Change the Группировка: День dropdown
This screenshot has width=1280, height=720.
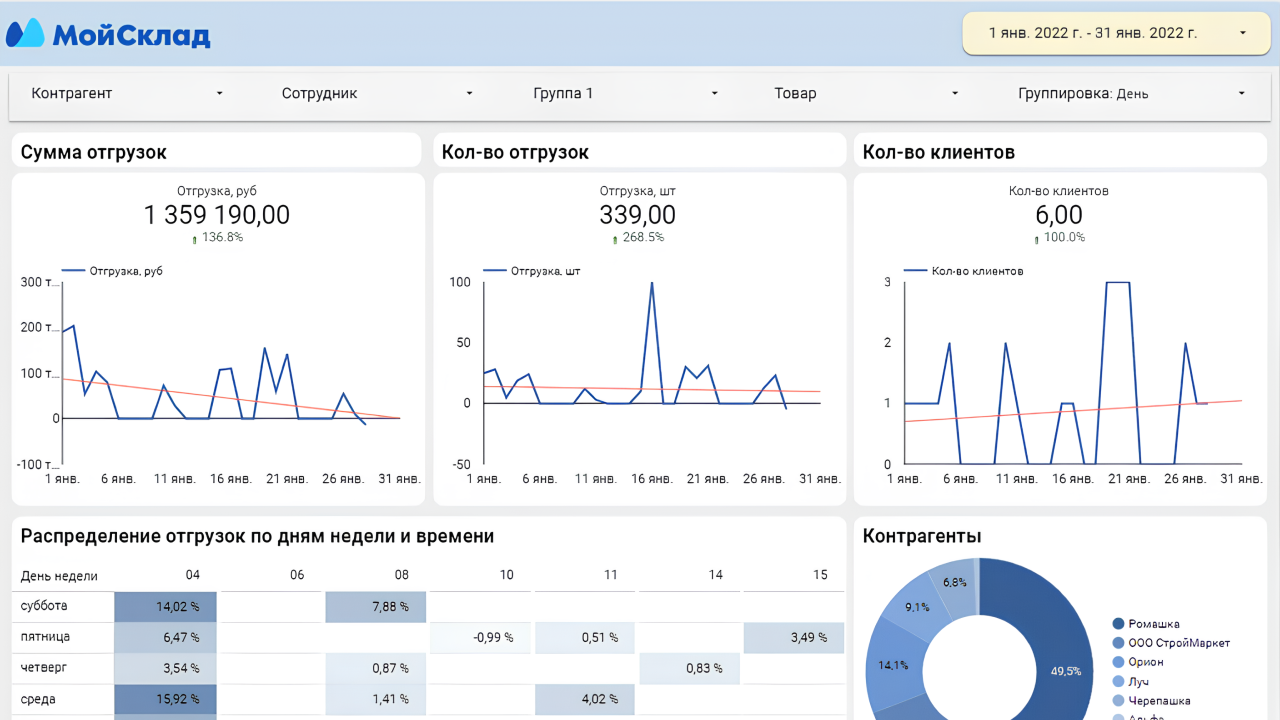point(1132,93)
